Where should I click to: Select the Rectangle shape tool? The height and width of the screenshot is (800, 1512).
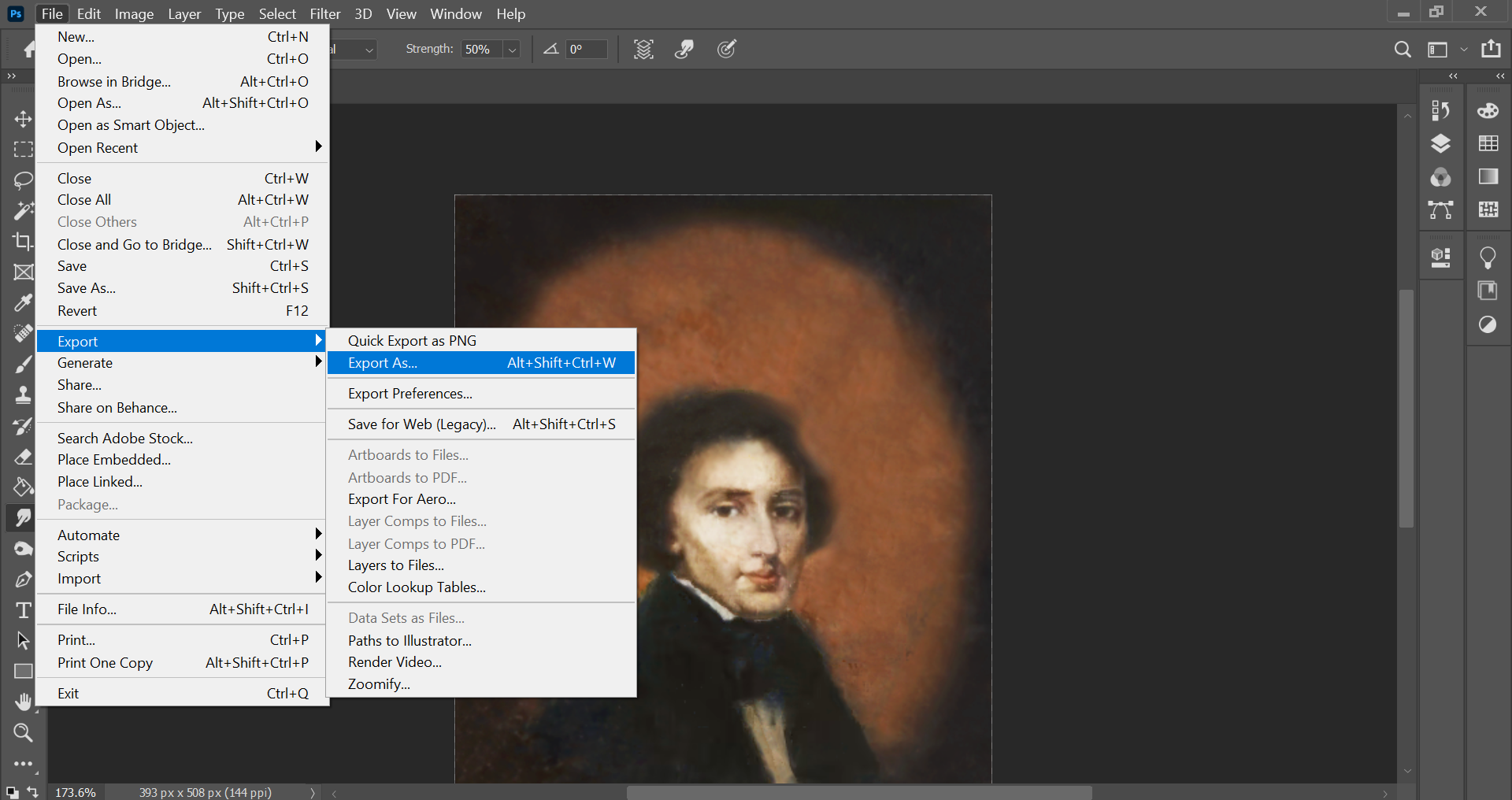(23, 671)
